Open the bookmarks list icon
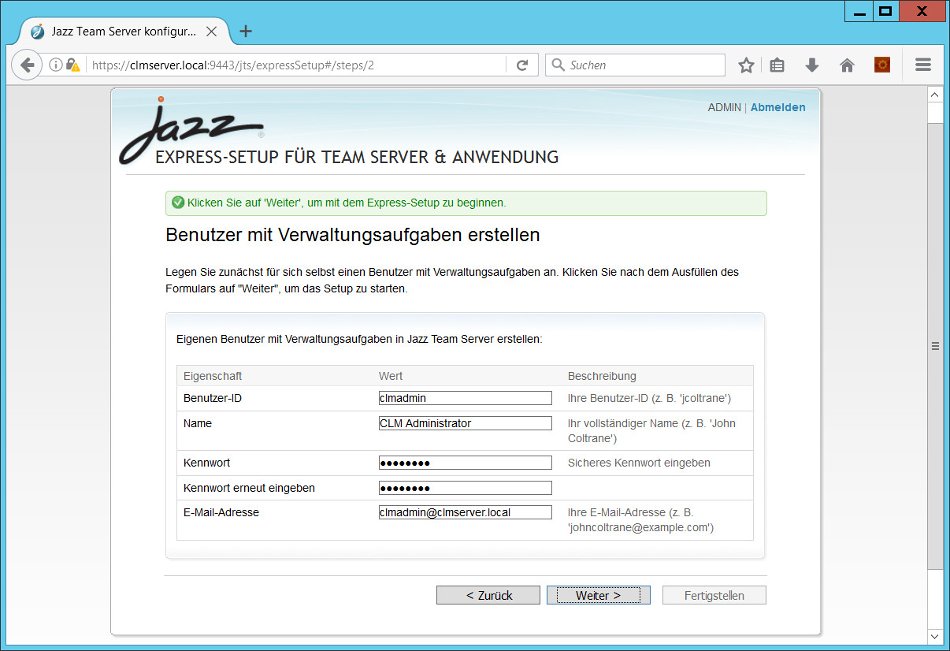The height and width of the screenshot is (651, 950). pos(777,65)
